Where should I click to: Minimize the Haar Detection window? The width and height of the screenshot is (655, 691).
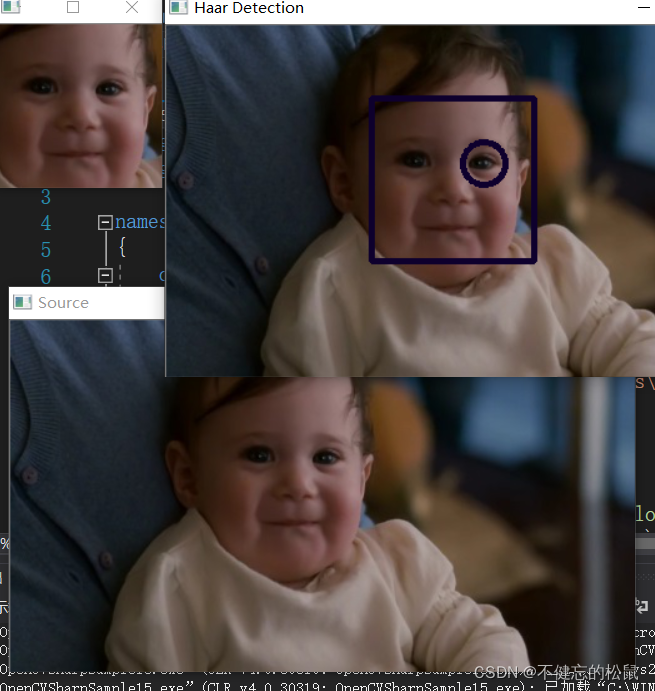tap(644, 7)
